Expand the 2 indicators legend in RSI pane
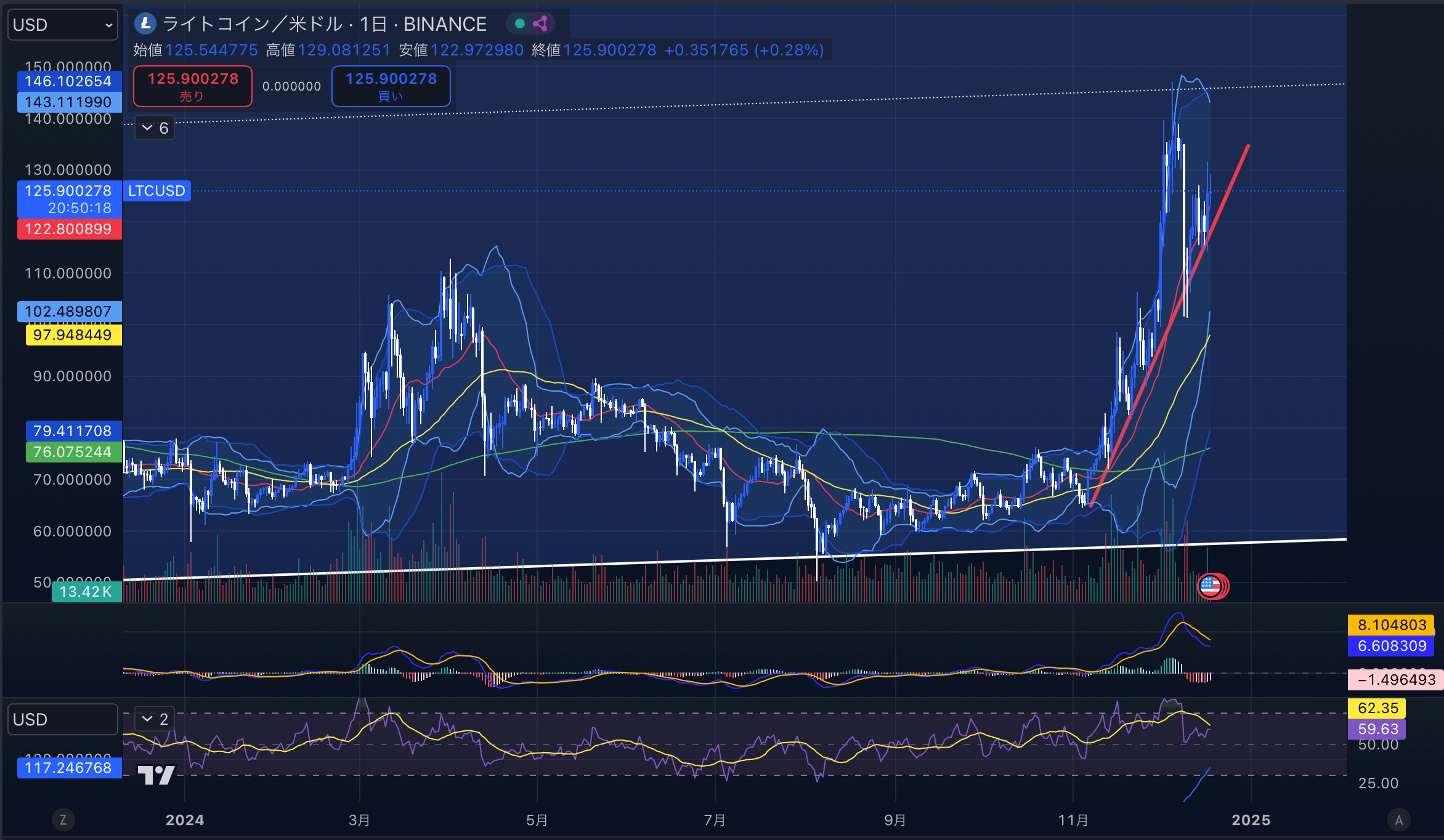Viewport: 1444px width, 840px height. tap(155, 719)
